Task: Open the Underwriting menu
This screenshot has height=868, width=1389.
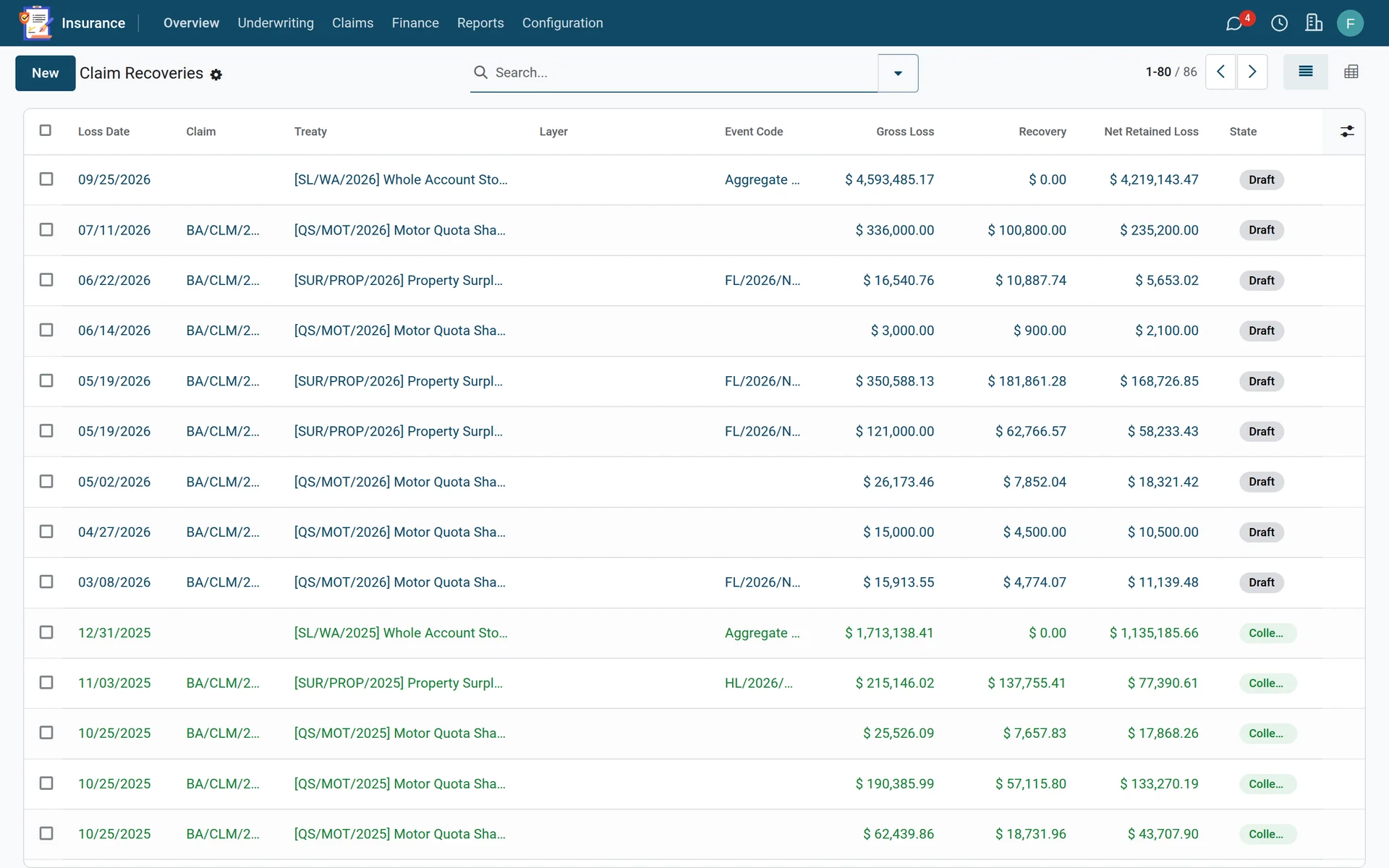Action: (276, 23)
